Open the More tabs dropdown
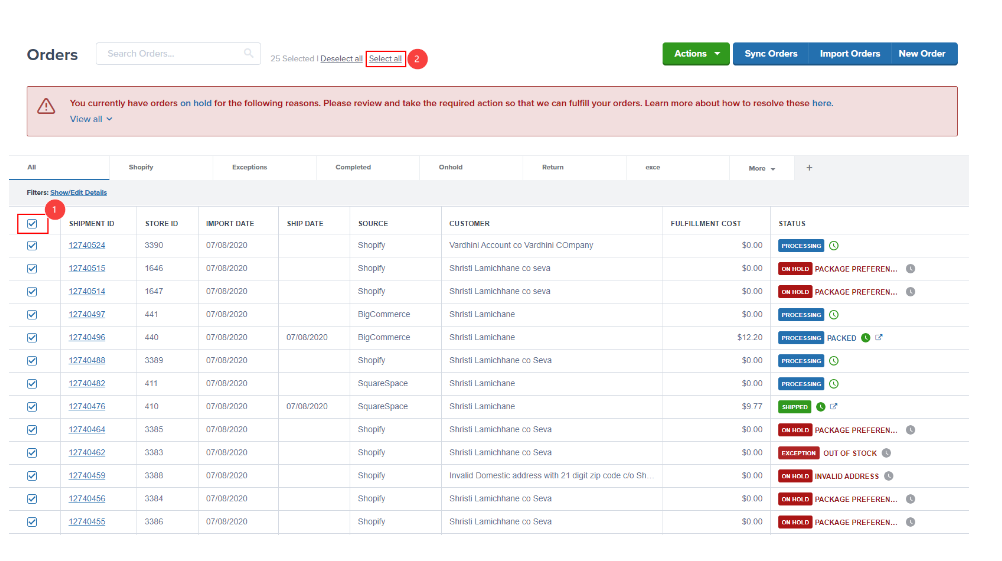The height and width of the screenshot is (561, 1002). pos(762,168)
